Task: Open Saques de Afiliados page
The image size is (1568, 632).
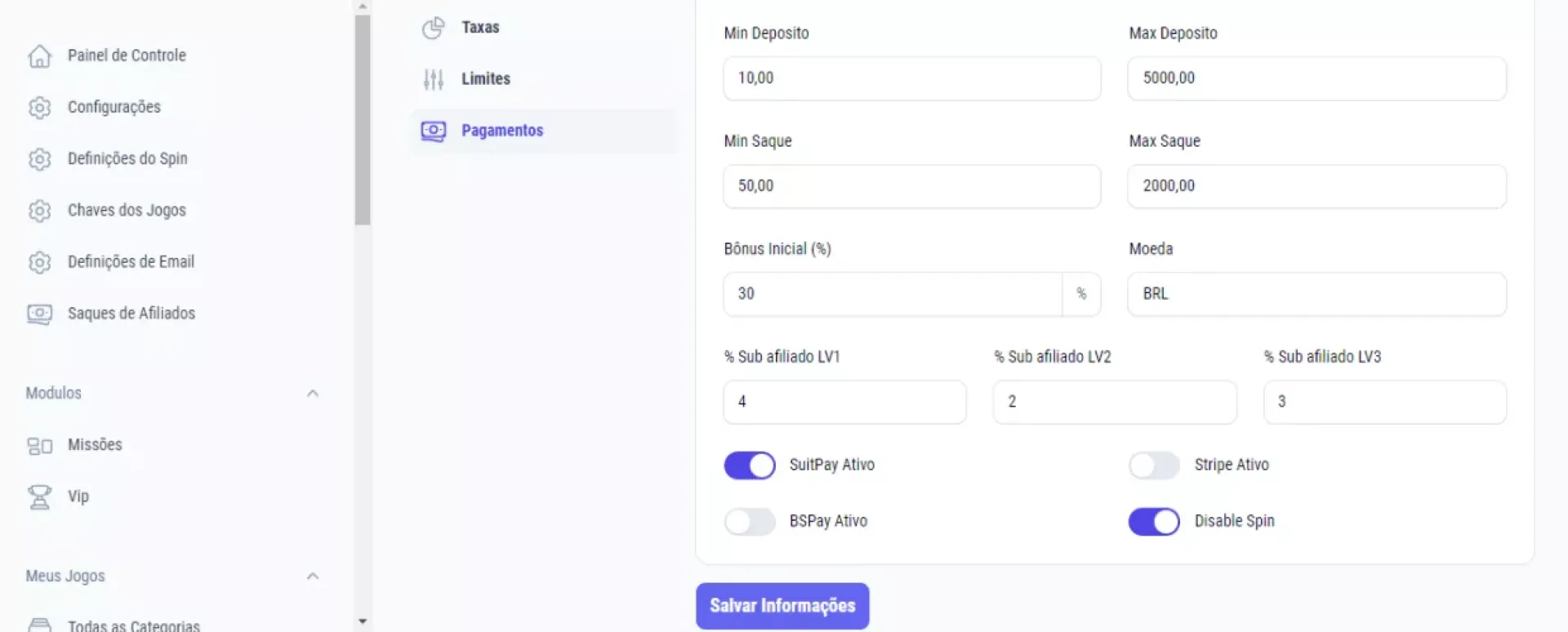Action: coord(131,314)
